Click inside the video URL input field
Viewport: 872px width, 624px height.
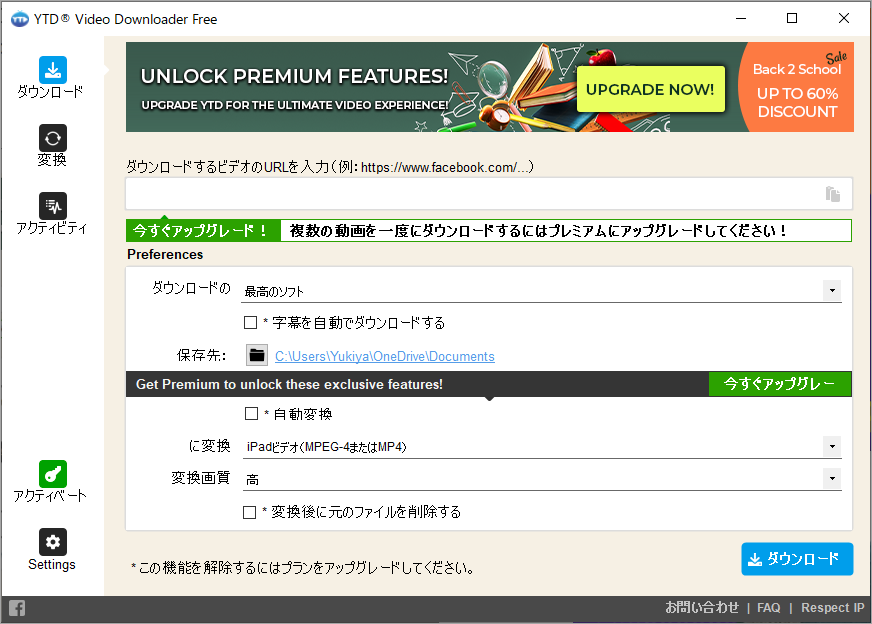450,194
